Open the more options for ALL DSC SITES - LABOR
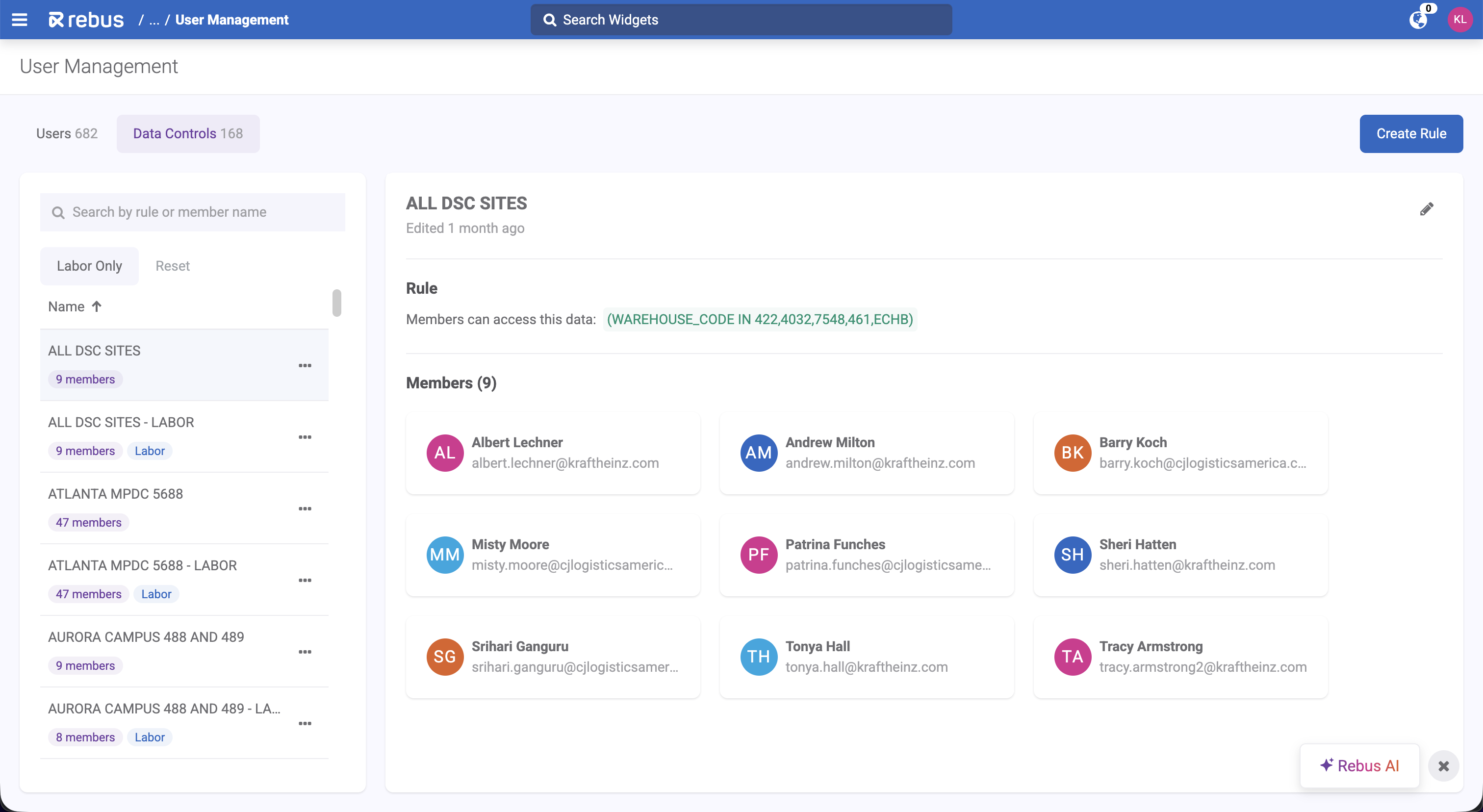This screenshot has width=1483, height=812. click(x=305, y=437)
